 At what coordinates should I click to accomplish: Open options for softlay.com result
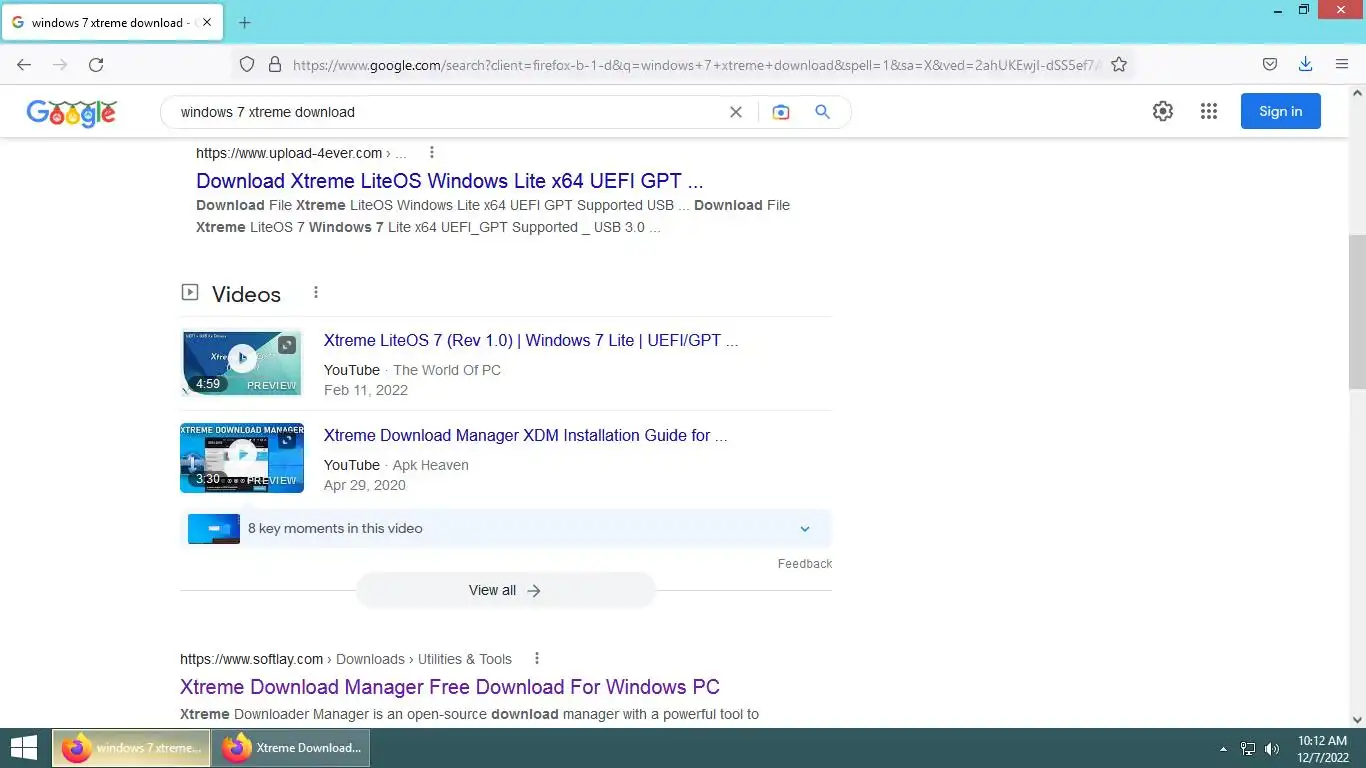[537, 658]
